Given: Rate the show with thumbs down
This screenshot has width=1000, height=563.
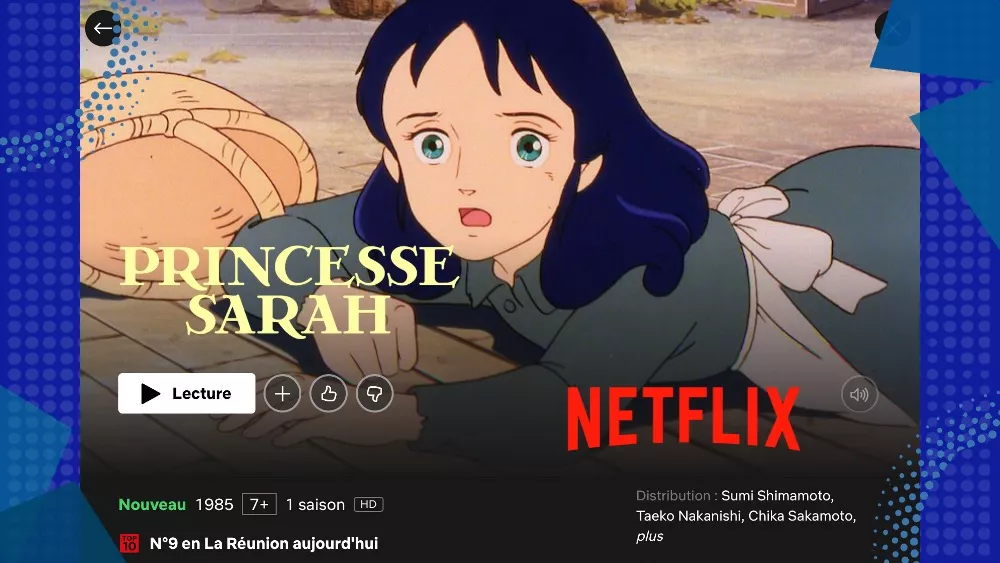Looking at the screenshot, I should coord(374,393).
